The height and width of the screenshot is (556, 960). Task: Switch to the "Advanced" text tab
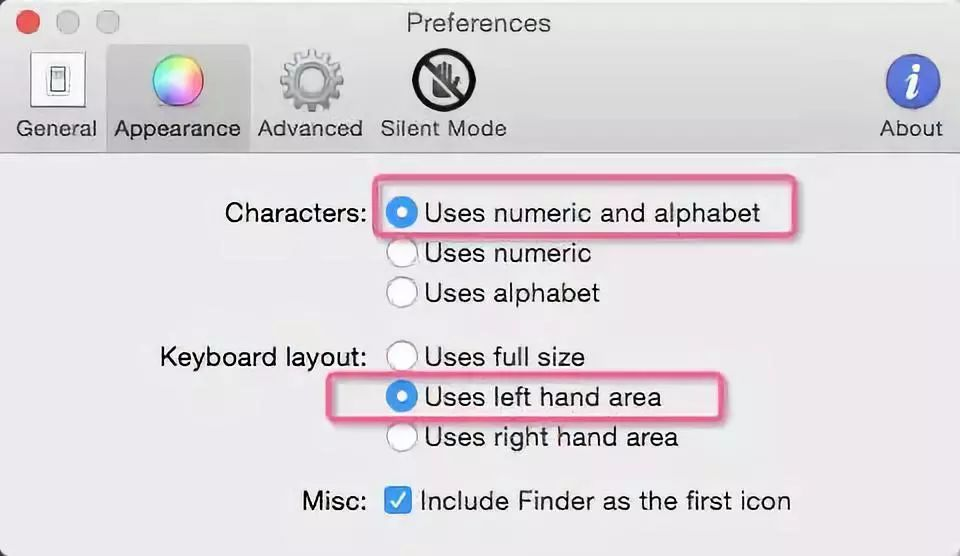click(310, 129)
